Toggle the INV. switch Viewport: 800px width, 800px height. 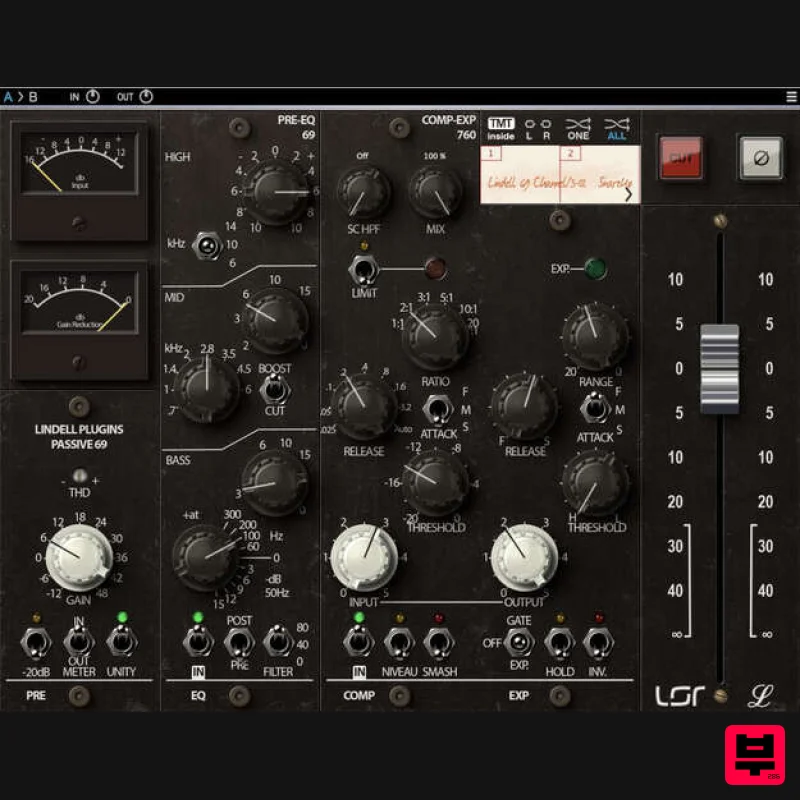tap(598, 644)
